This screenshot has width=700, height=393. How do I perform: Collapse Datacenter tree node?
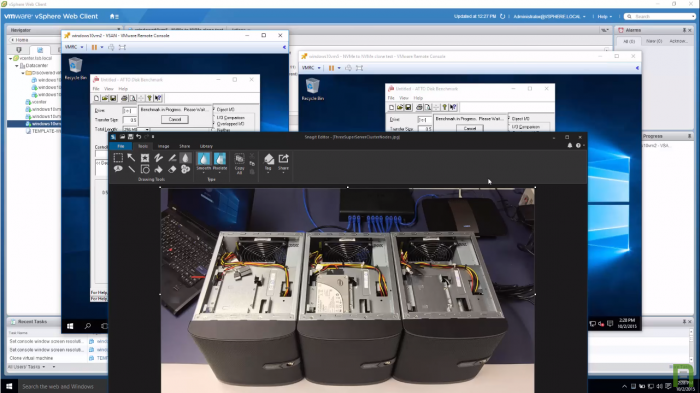[17, 66]
